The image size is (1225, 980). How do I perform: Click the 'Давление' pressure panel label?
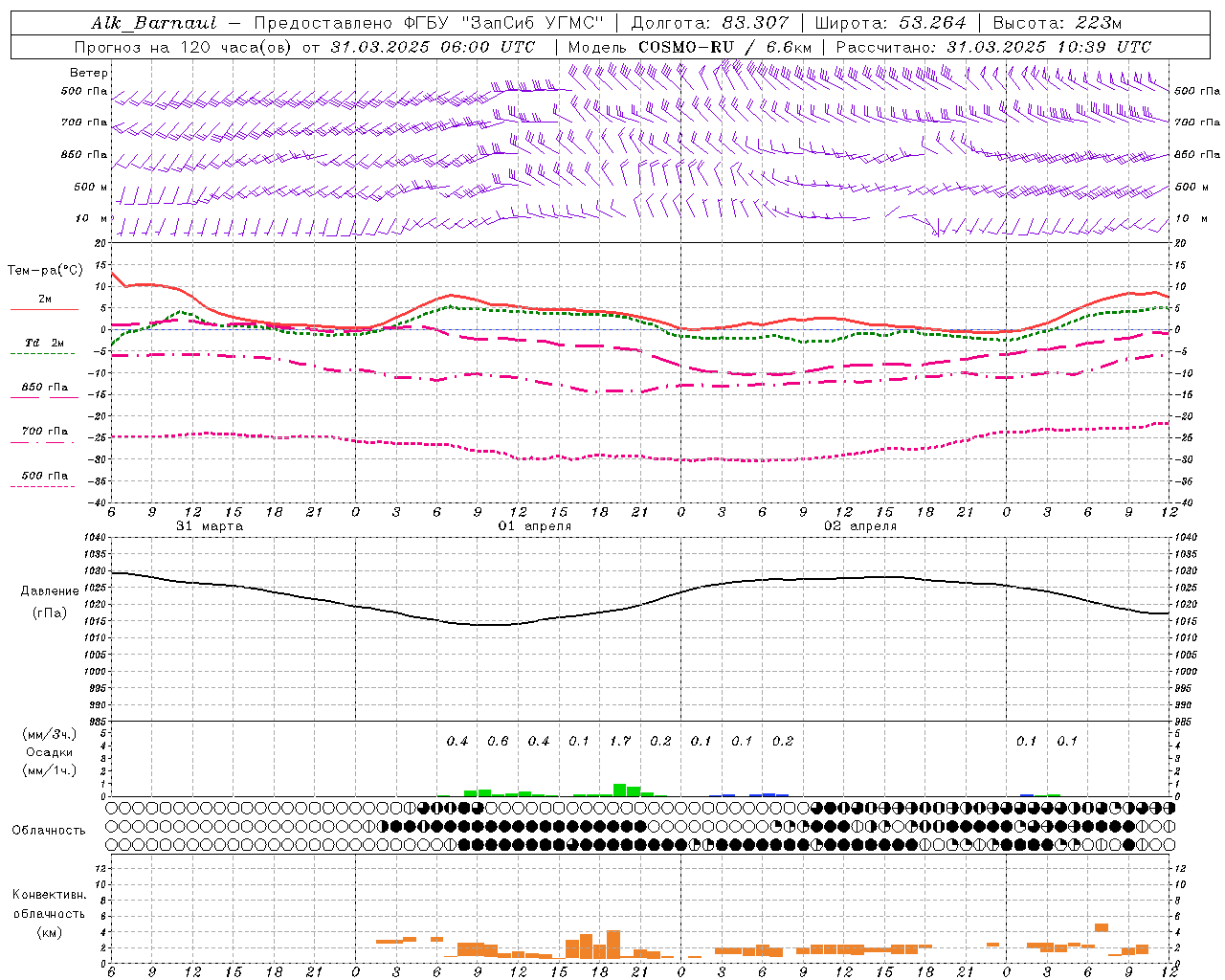50,591
